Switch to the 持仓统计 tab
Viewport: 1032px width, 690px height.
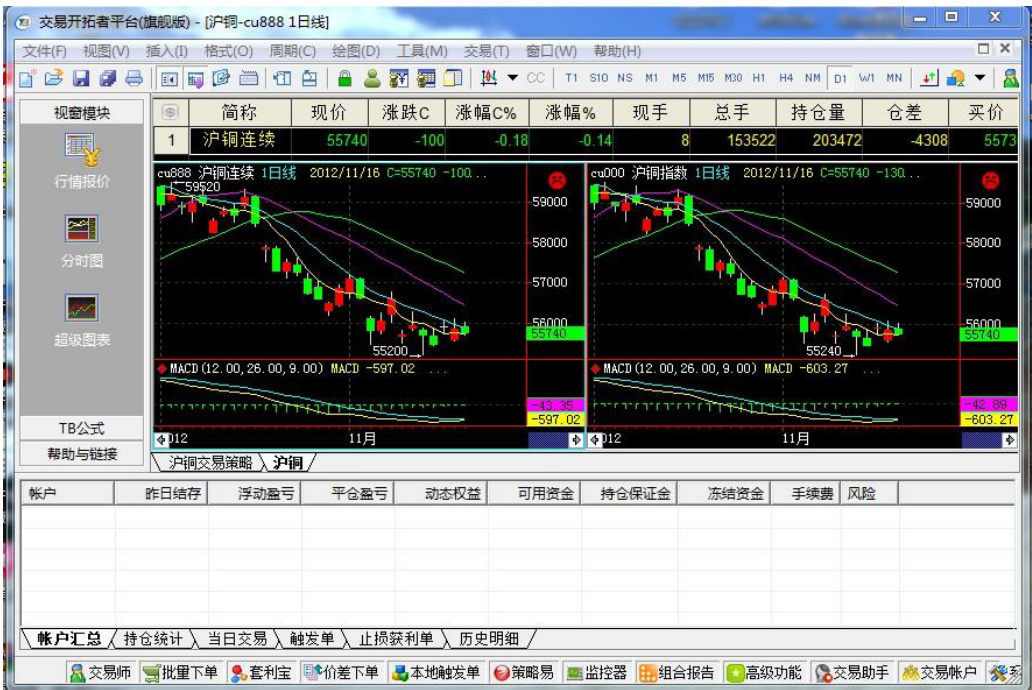153,639
